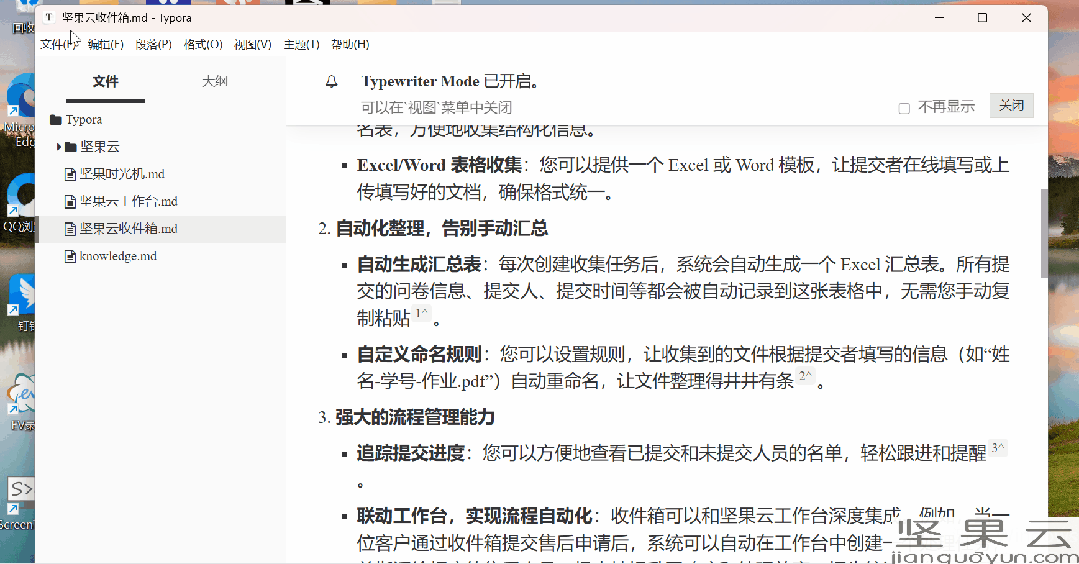Open the 帮助(H) menu
The image size is (1079, 564).
coord(350,45)
